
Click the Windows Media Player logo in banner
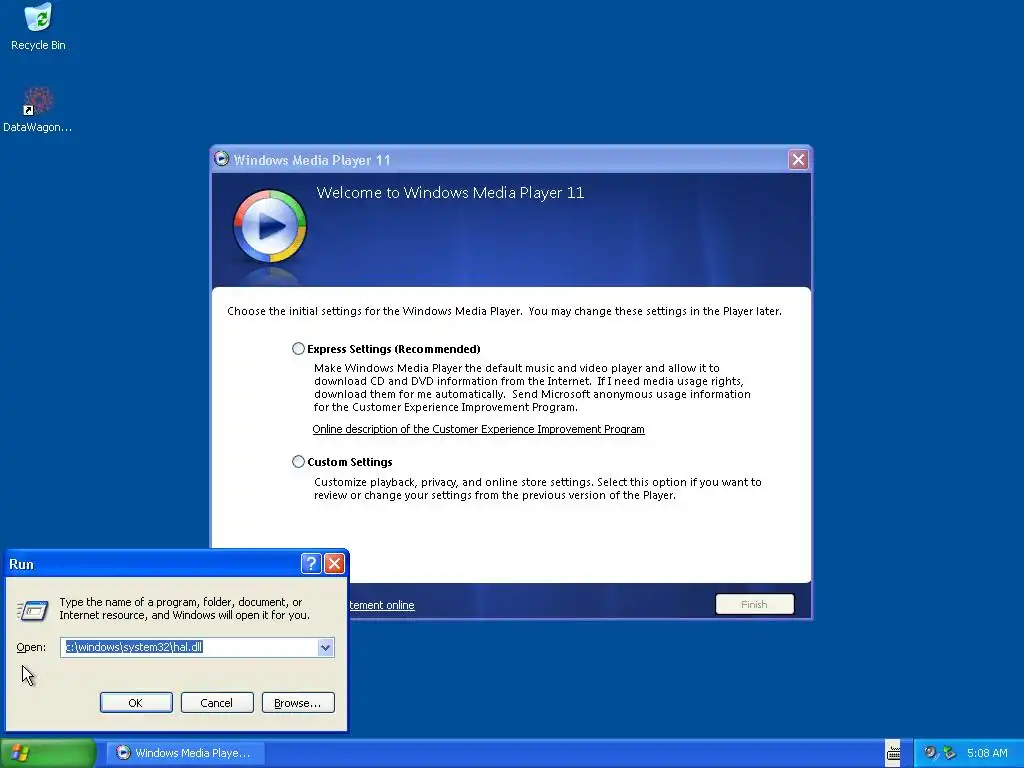pos(270,226)
